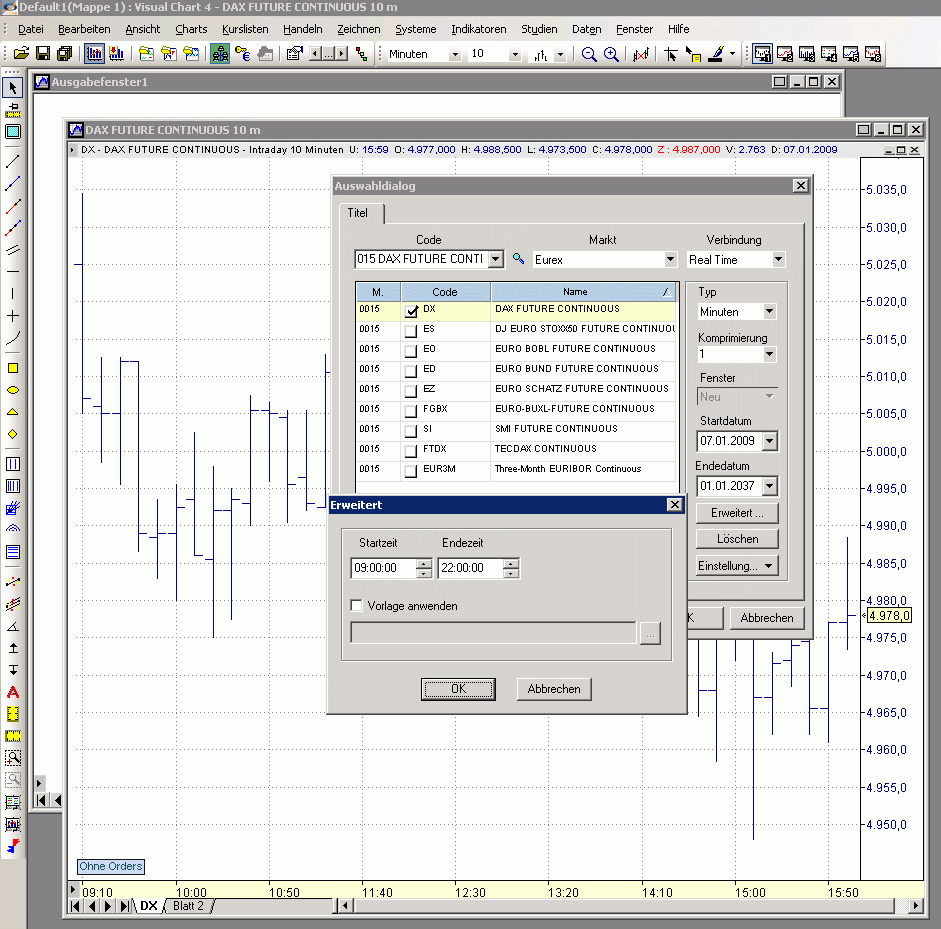Viewport: 941px width, 929px height.
Task: Click the search icon beside Code dropdown
Action: (518, 259)
